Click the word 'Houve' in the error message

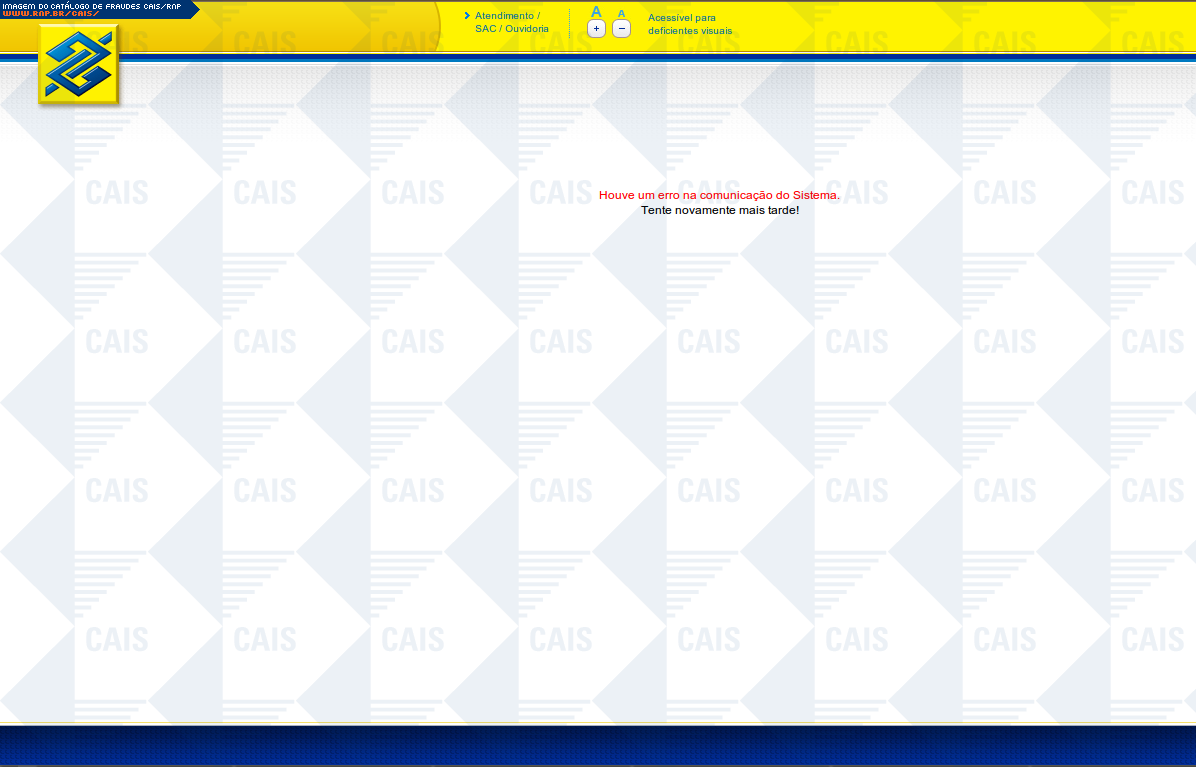[616, 195]
